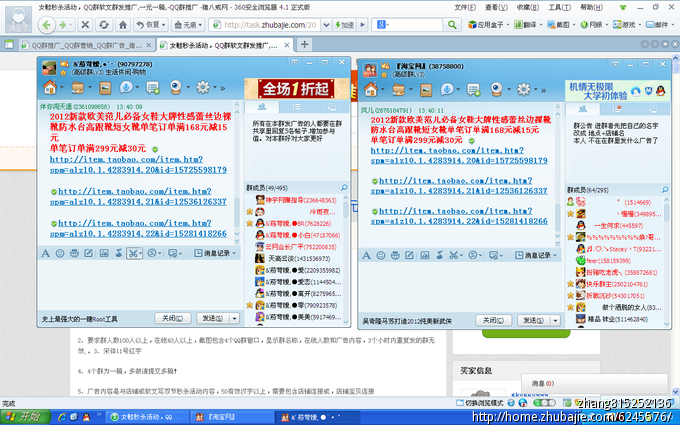Select member 快乐群主 in 淘宝网 member list
The height and width of the screenshot is (425, 680).
618,284
